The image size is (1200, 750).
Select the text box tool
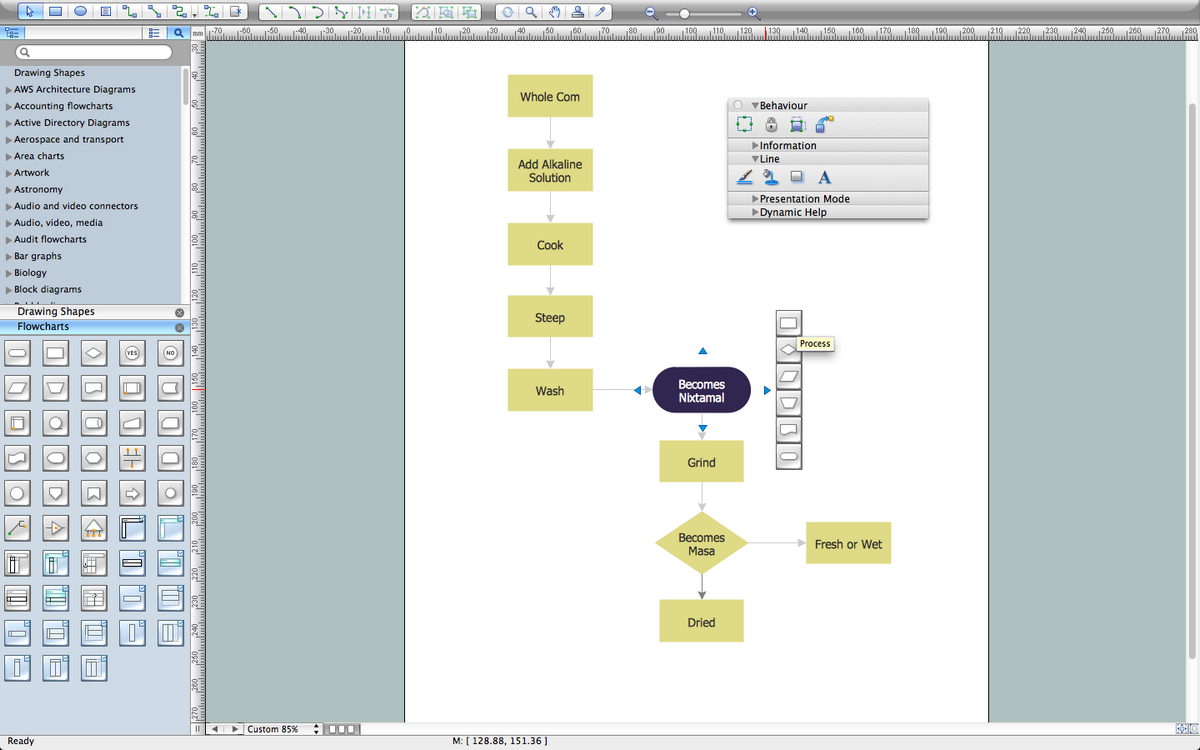click(105, 12)
